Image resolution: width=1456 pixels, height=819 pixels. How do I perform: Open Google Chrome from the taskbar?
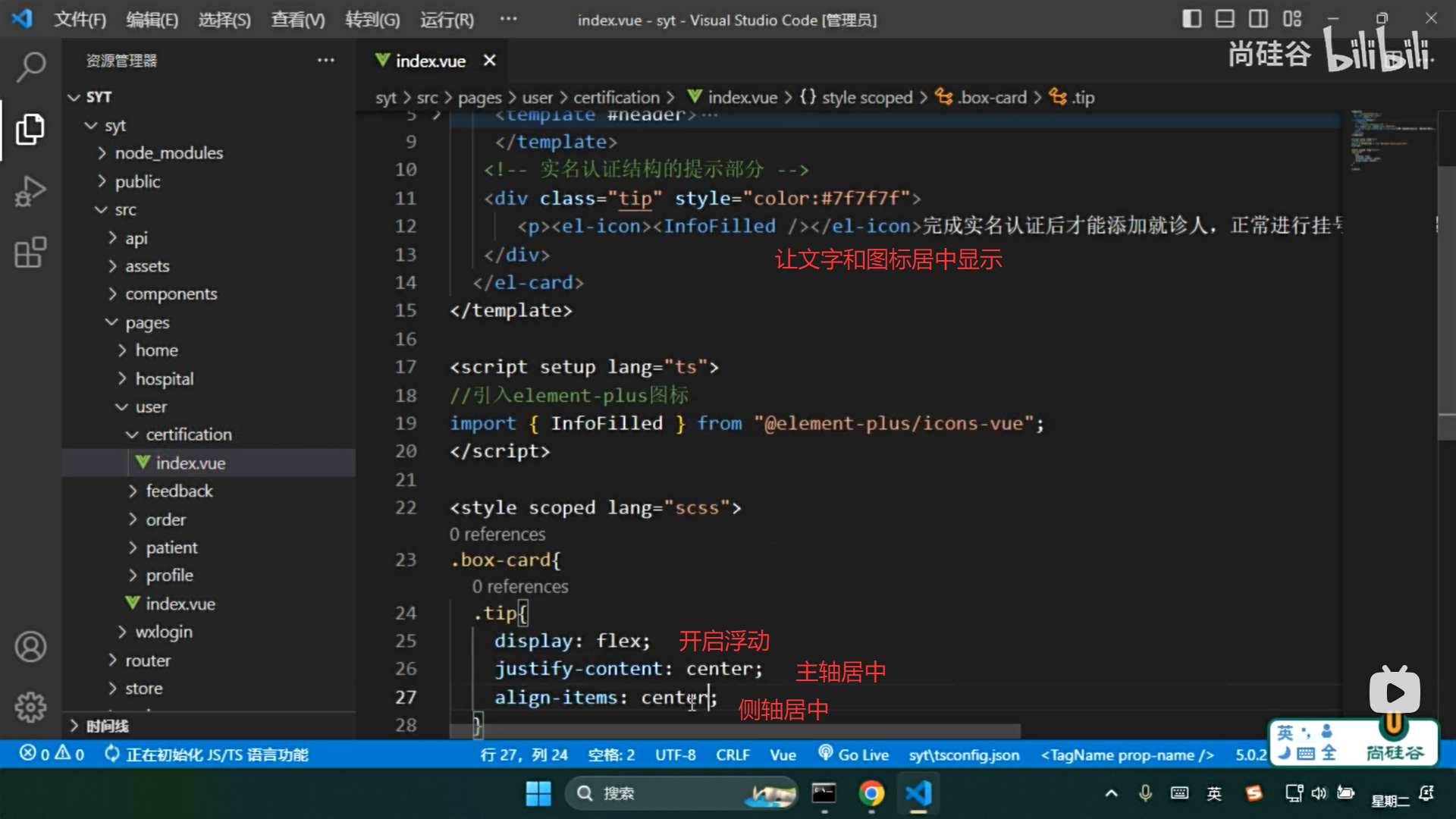tap(871, 793)
